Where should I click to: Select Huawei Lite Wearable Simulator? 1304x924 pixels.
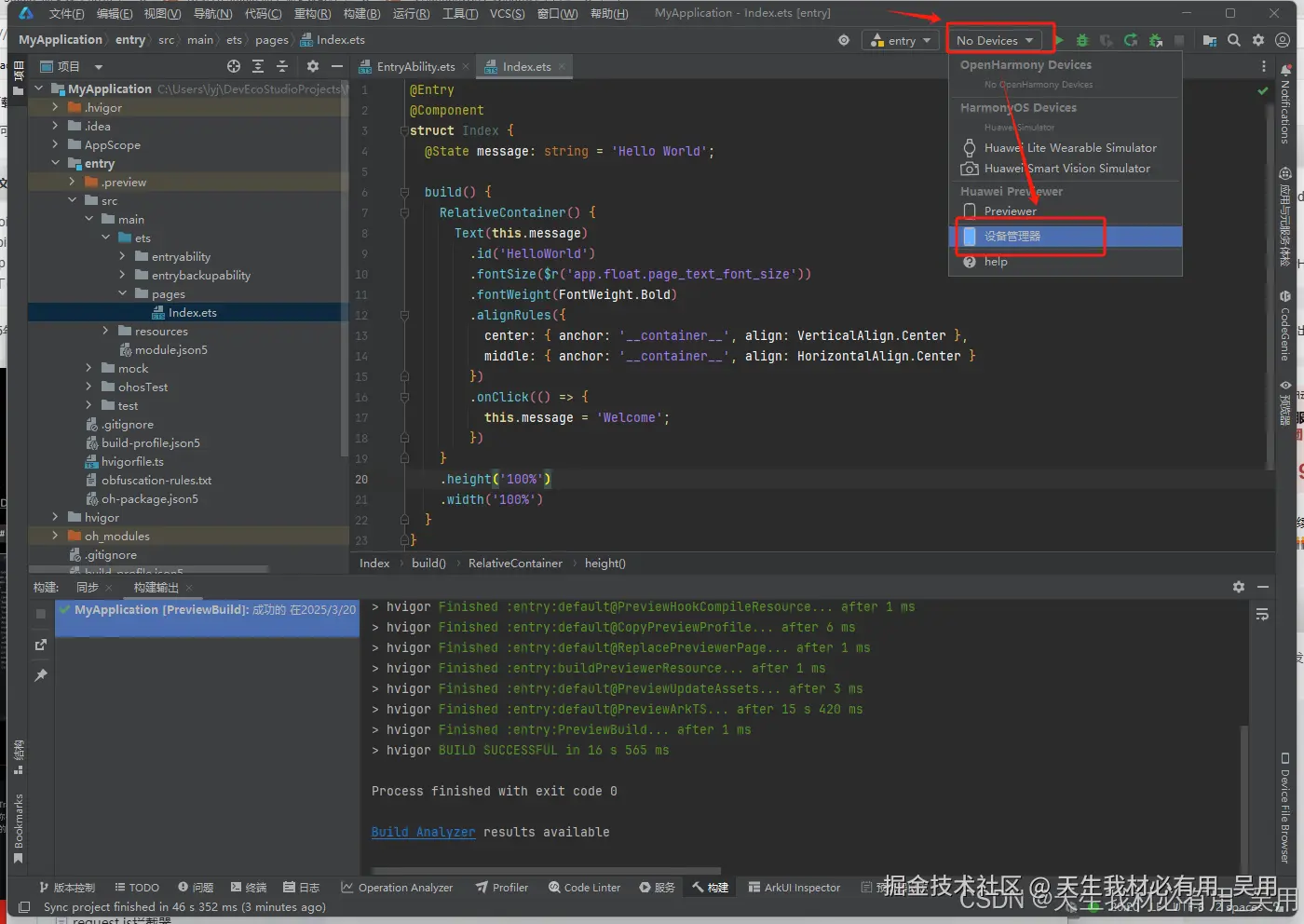click(x=1066, y=147)
